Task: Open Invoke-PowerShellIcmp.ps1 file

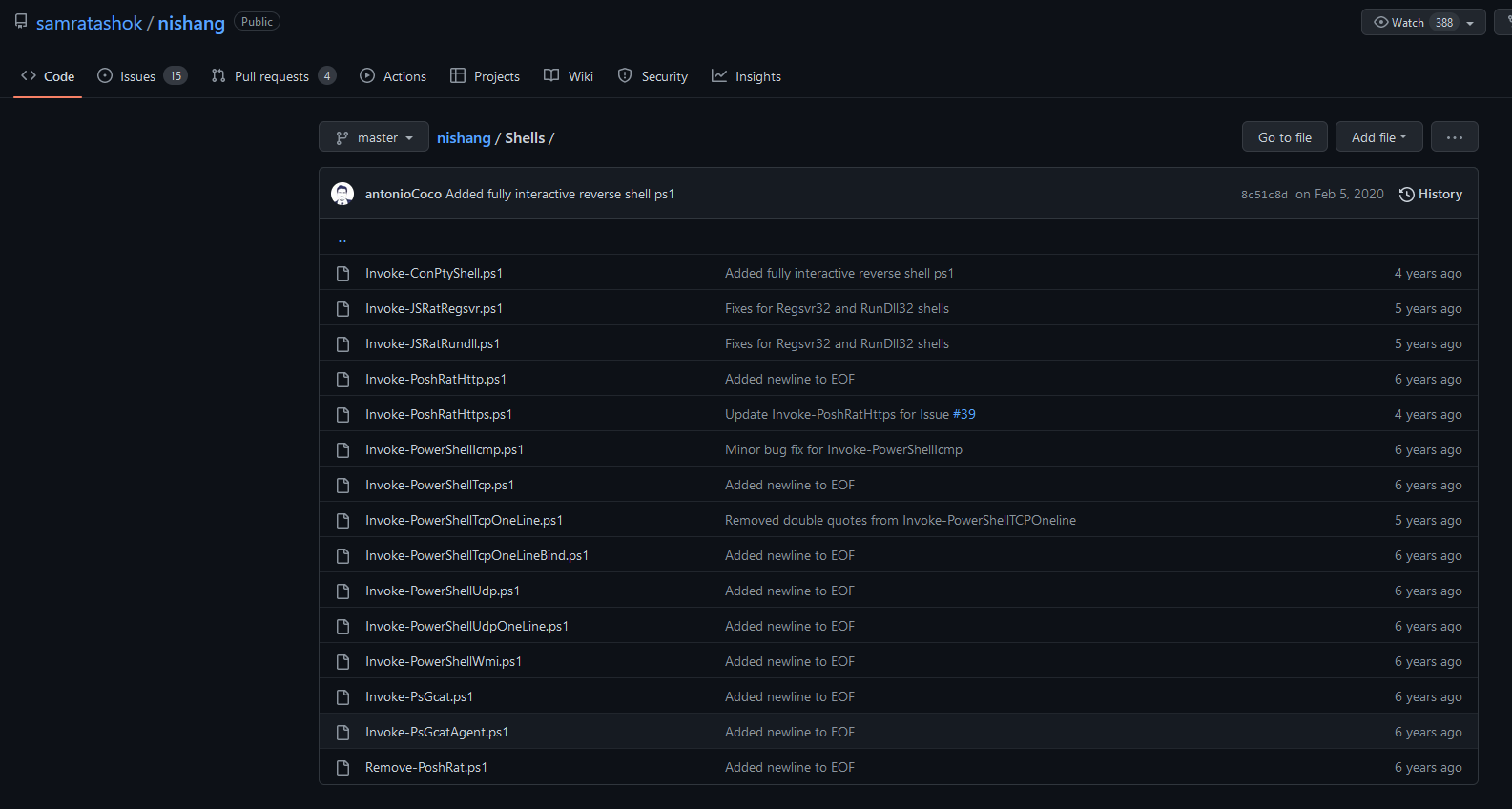Action: click(x=445, y=449)
